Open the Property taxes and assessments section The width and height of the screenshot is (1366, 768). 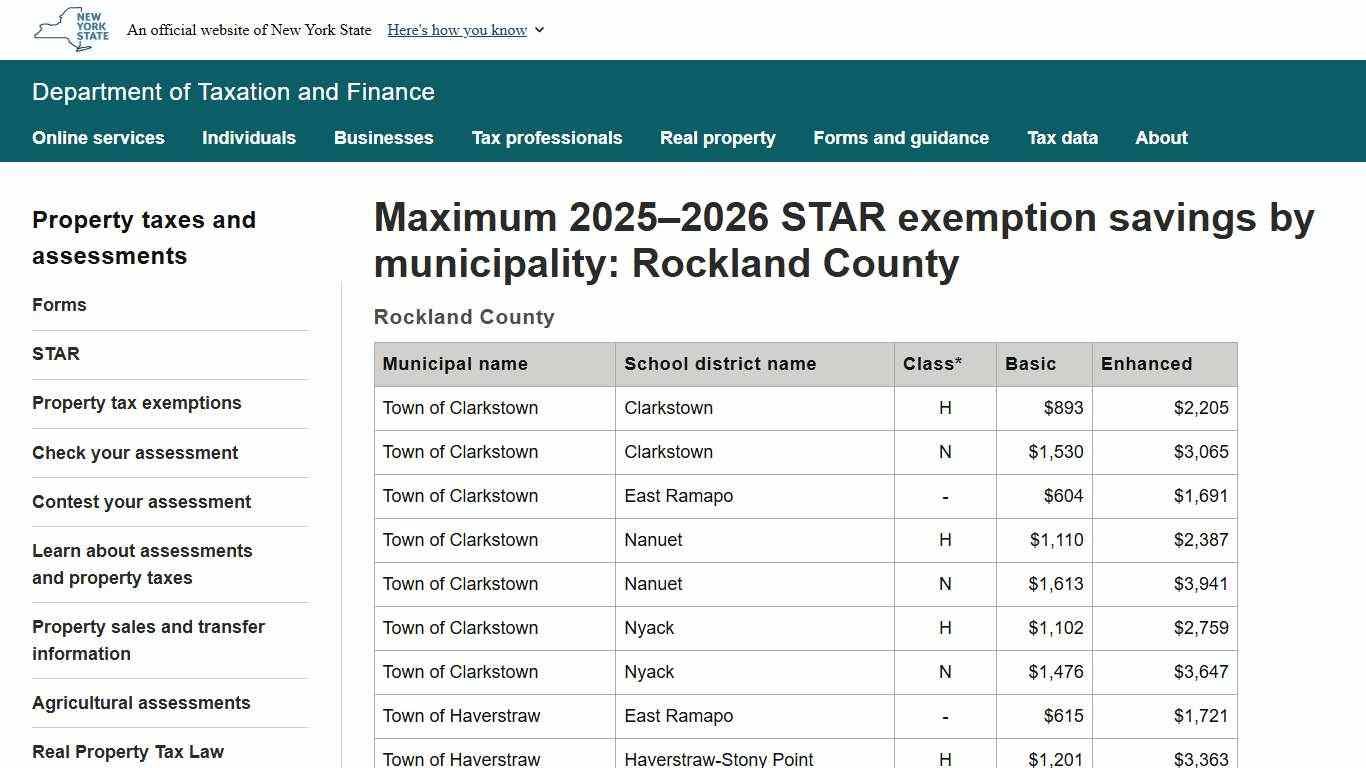144,238
